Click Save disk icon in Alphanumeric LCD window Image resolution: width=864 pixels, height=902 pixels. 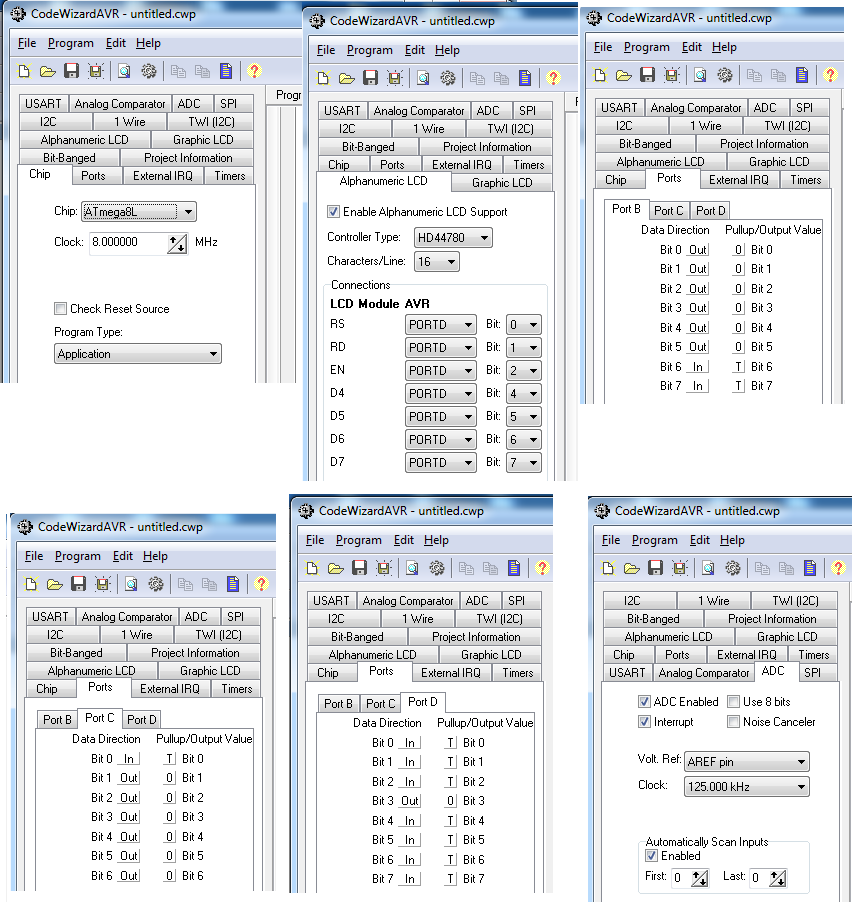[370, 78]
